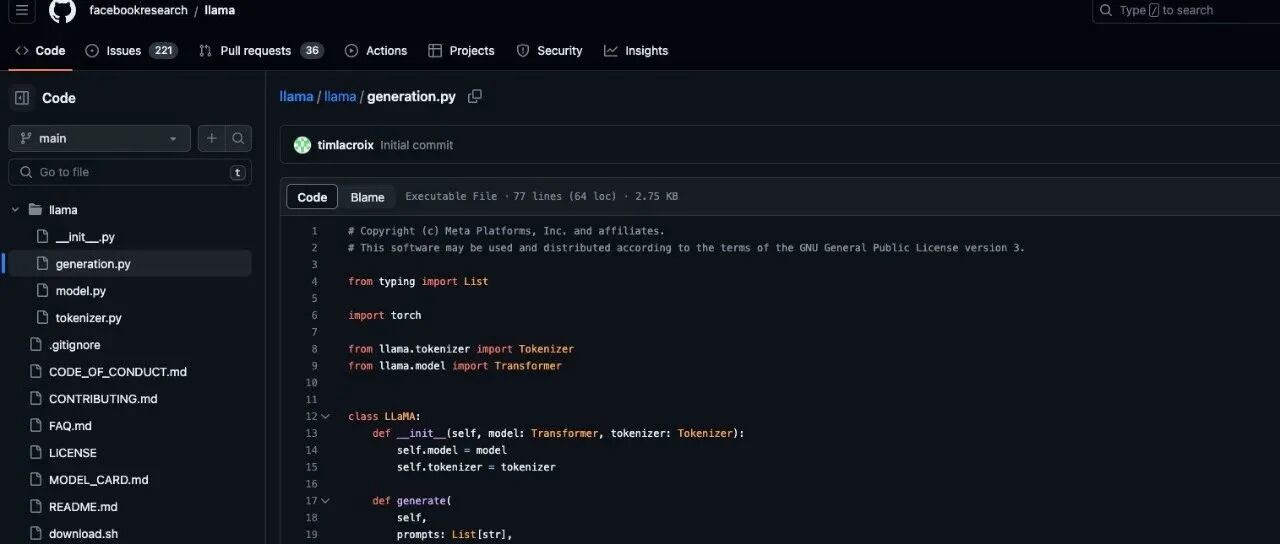Copy path icon next to generation.py
Viewport: 1280px width, 544px height.
tap(475, 96)
